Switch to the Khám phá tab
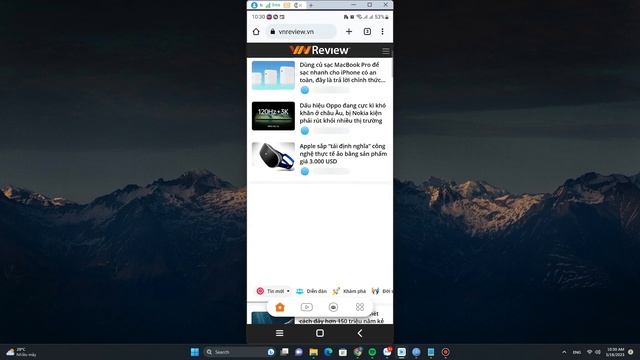 (x=349, y=291)
